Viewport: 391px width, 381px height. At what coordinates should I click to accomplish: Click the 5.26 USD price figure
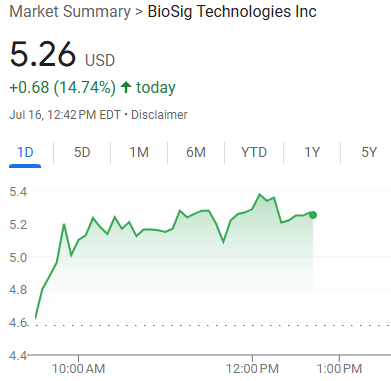(62, 54)
